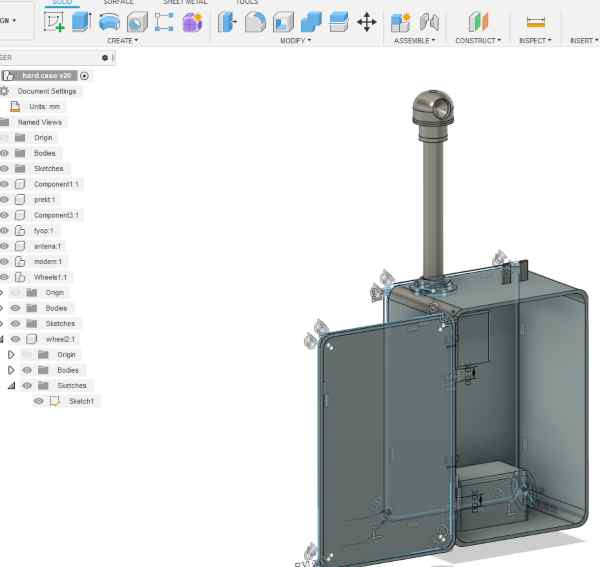Toggle eye for Sketches under Wheels1:1
The width and height of the screenshot is (600, 567).
[x=15, y=323]
